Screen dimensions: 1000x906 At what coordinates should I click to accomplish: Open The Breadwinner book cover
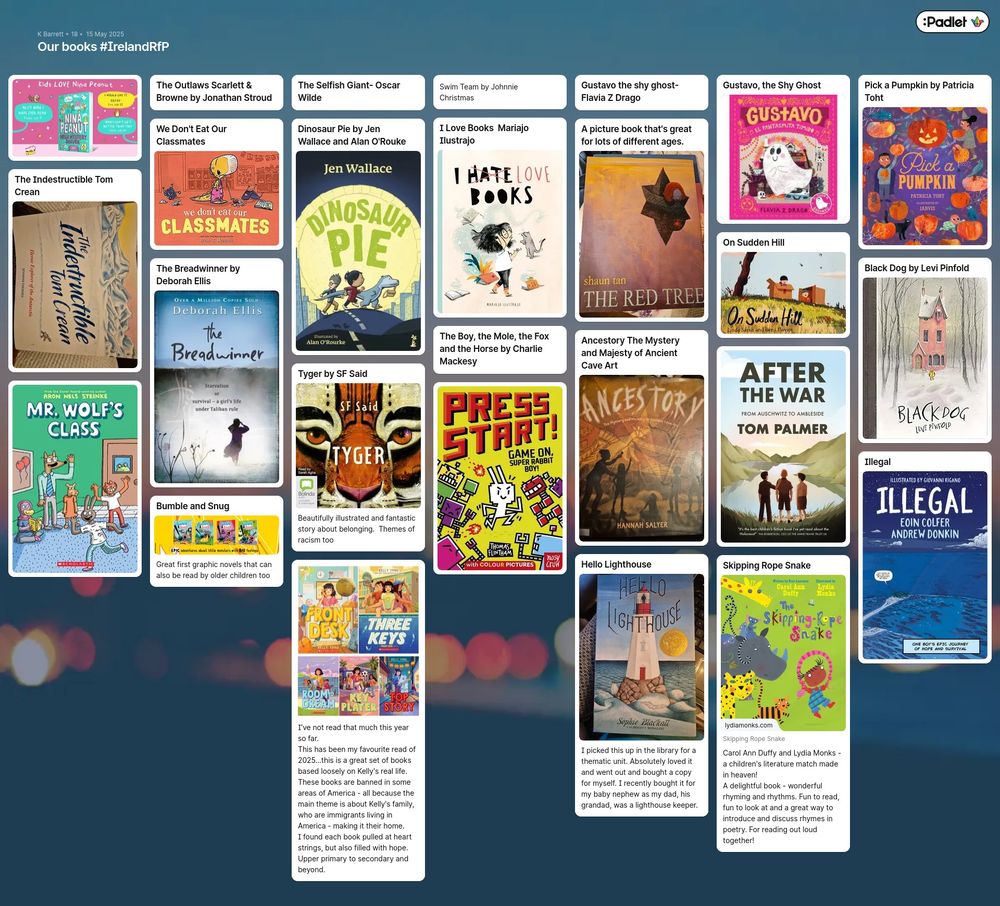[216, 387]
